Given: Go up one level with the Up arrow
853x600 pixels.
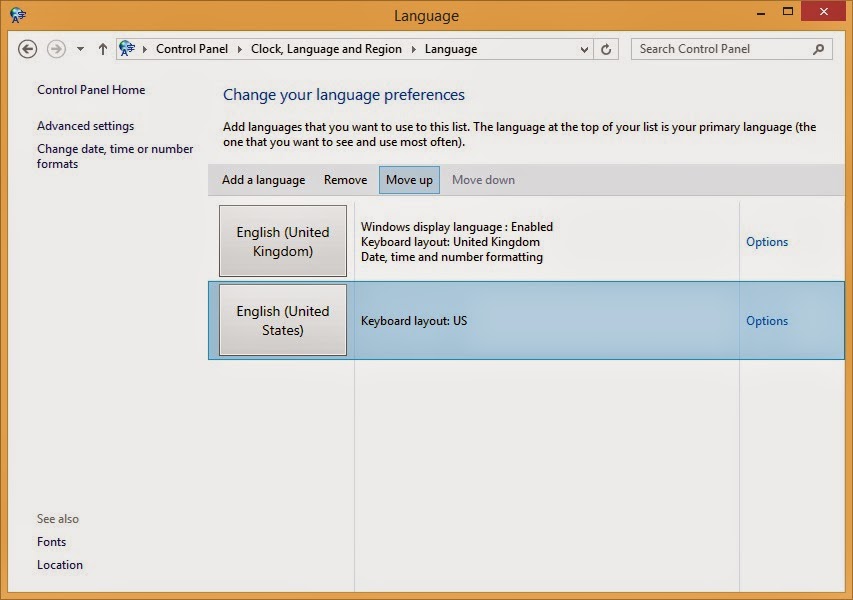Looking at the screenshot, I should click(x=103, y=49).
